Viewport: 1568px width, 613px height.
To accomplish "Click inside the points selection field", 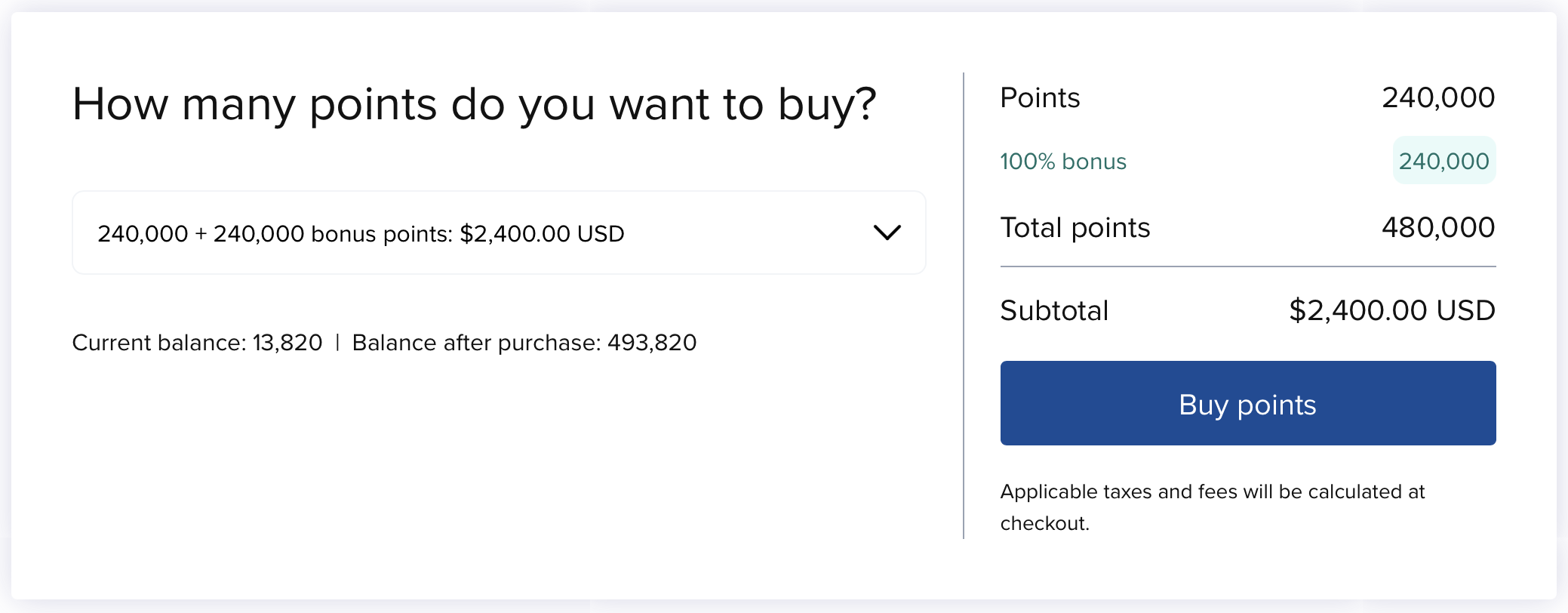I will point(498,233).
